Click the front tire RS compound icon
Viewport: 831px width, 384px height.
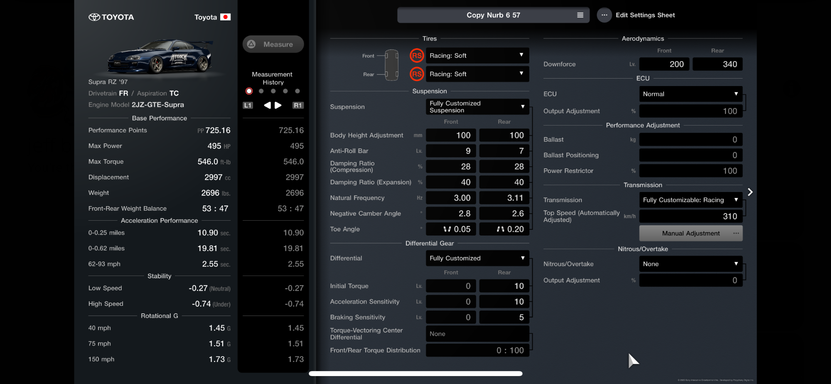point(417,56)
